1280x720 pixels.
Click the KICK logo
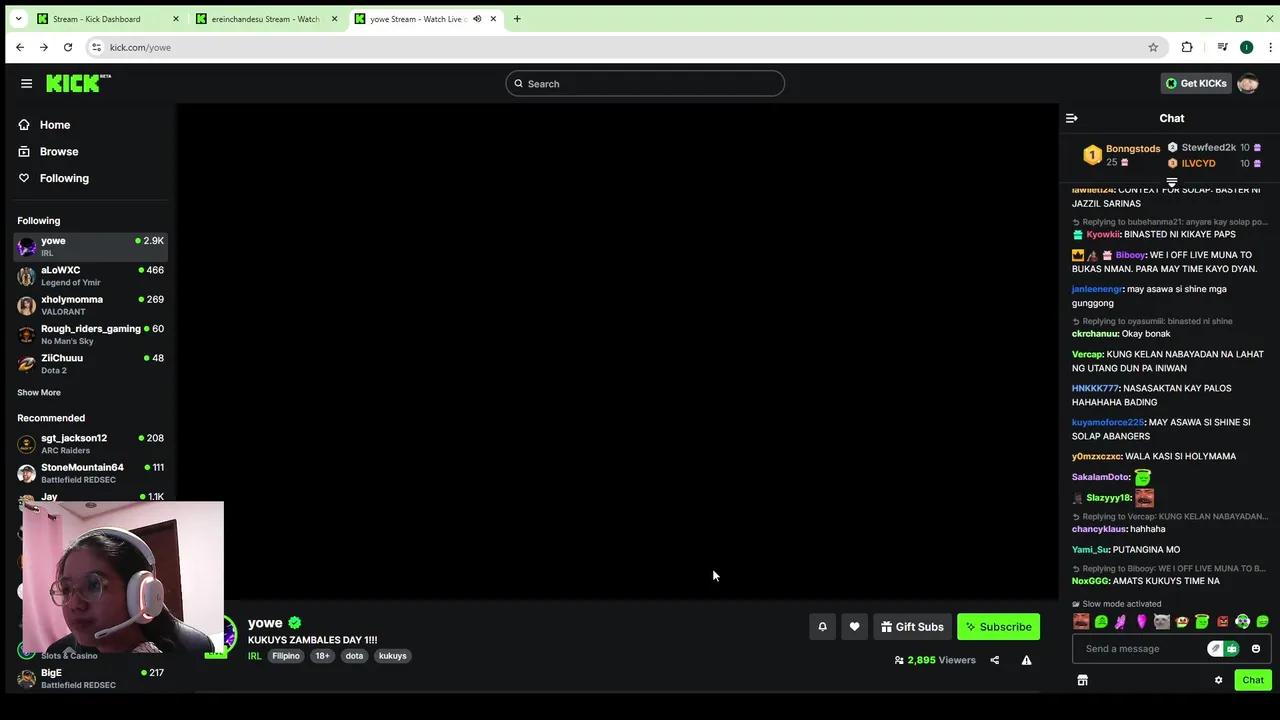(78, 83)
